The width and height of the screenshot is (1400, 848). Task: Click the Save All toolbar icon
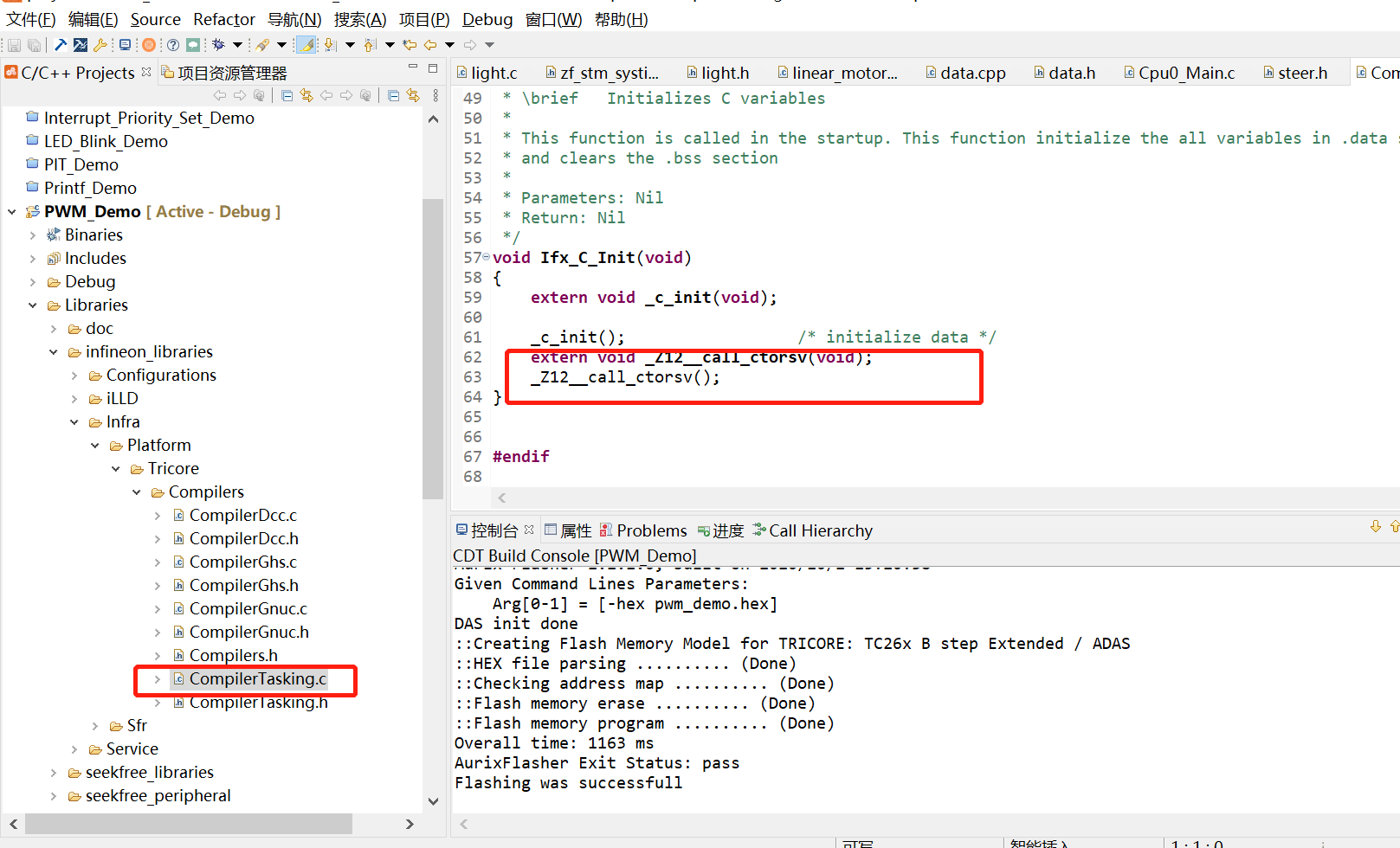[34, 45]
